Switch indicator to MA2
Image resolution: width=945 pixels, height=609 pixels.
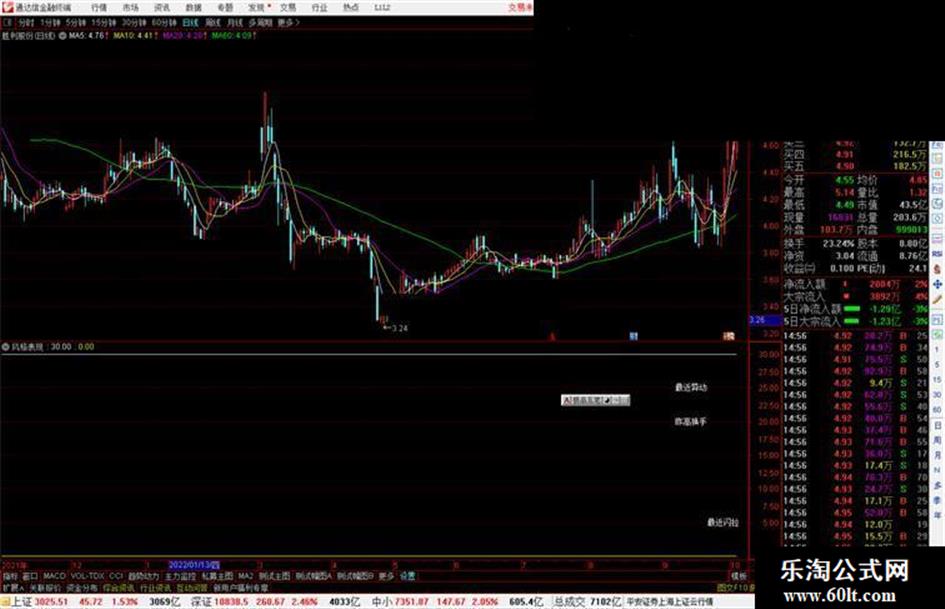tap(245, 576)
